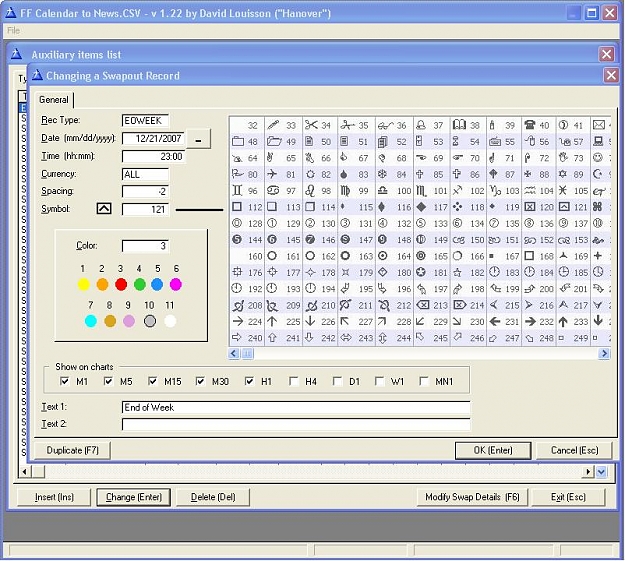Select the blue color swatch 5
Screen dimensions: 625x561
(157, 284)
